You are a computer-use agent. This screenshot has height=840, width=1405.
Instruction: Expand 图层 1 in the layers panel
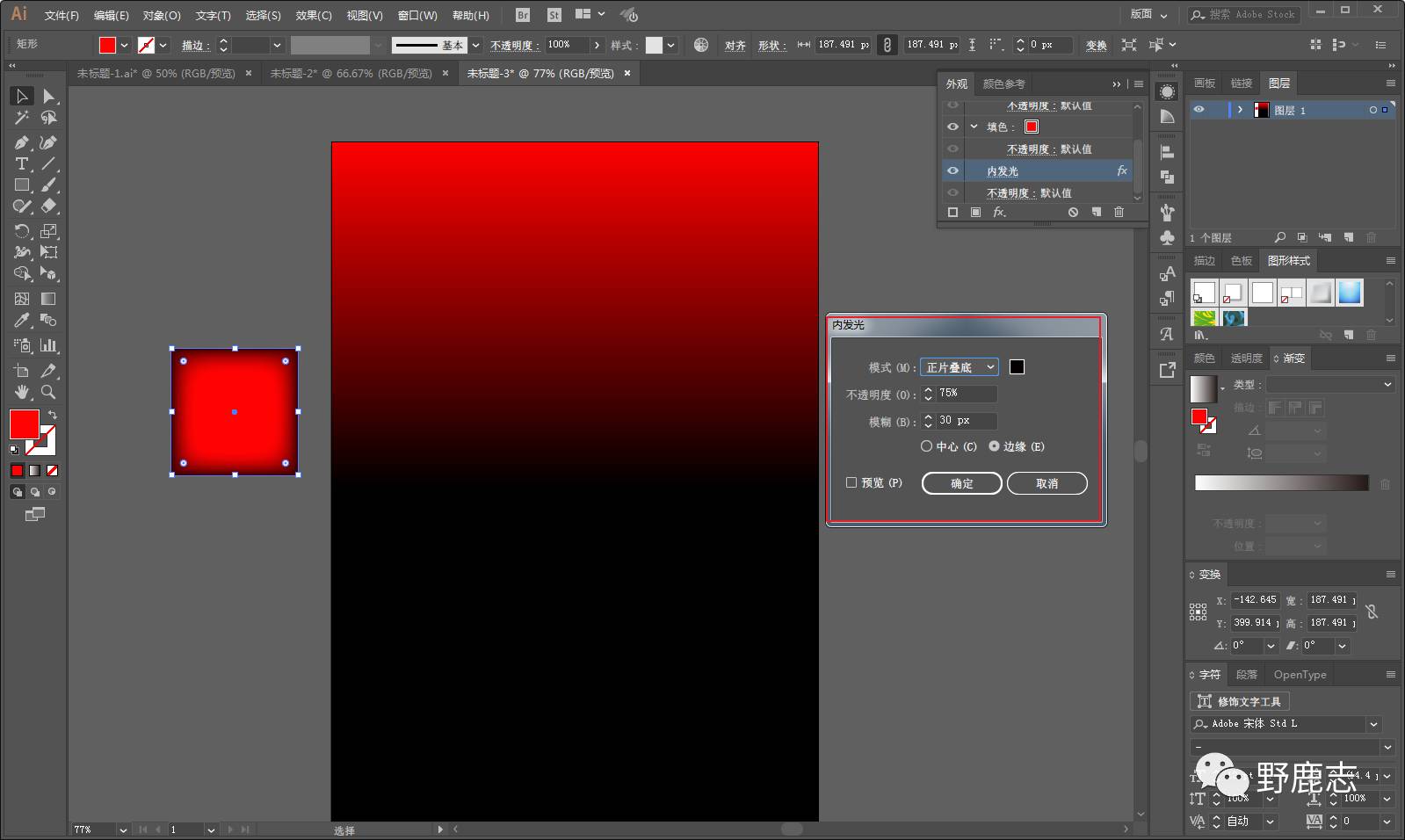tap(1240, 110)
